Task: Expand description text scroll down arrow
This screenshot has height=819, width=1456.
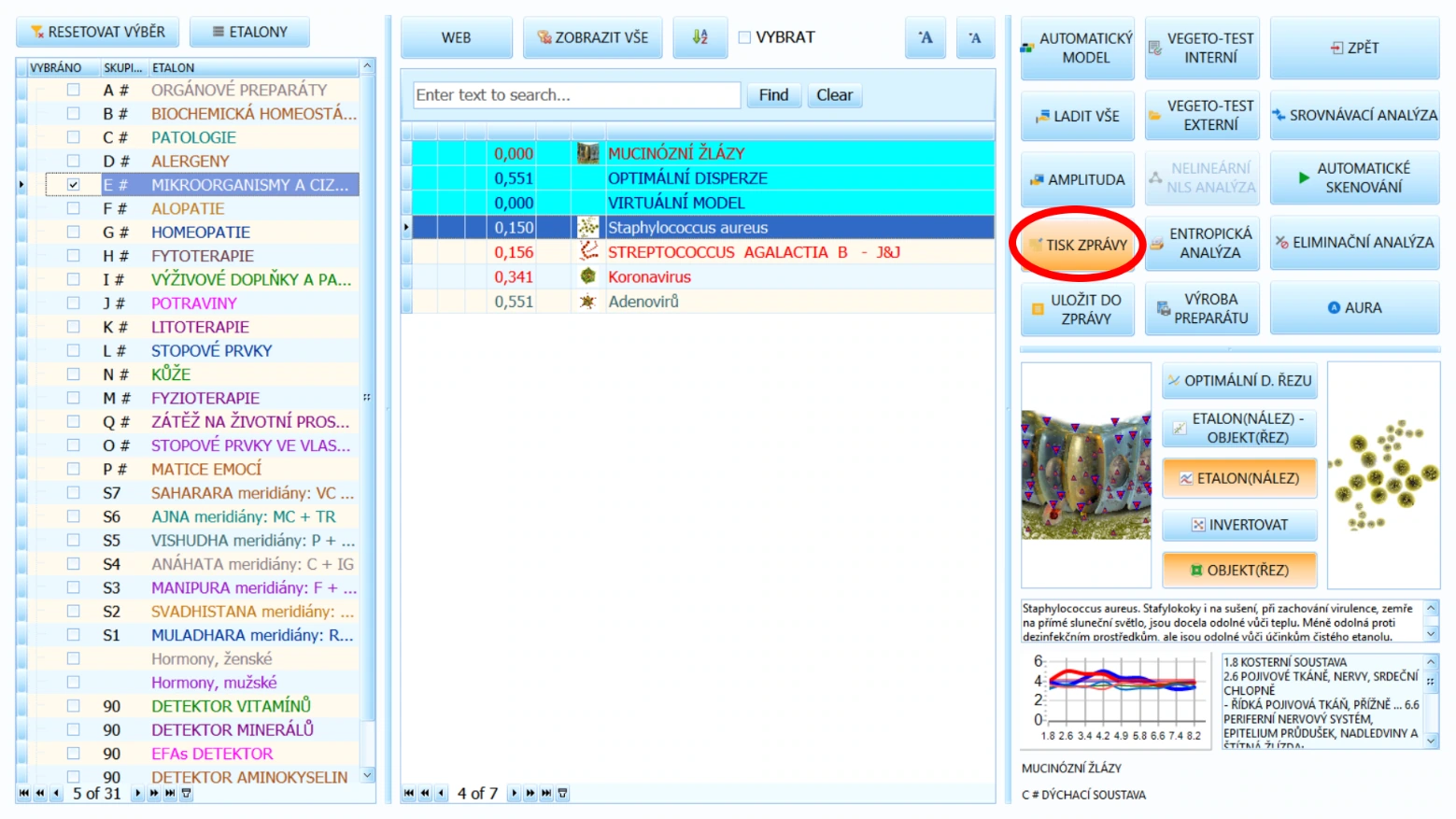Action: [1431, 634]
